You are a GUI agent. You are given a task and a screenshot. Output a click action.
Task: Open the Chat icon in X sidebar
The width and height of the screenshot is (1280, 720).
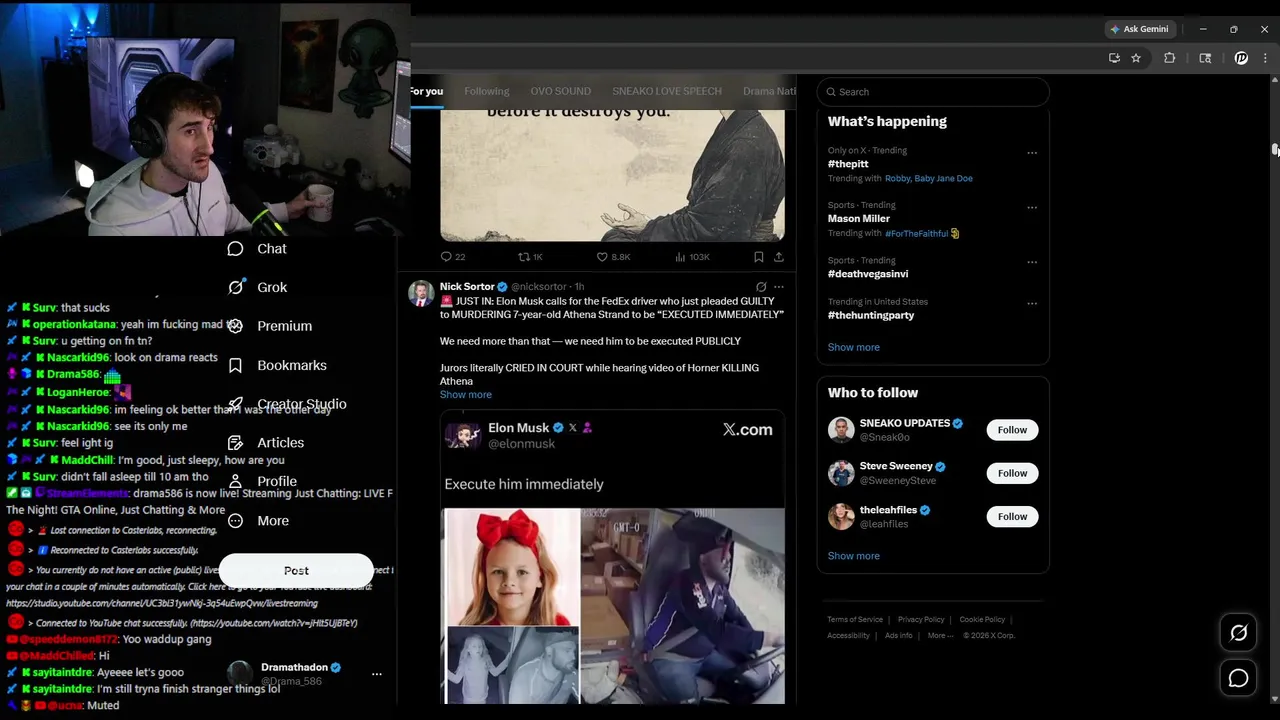(235, 249)
